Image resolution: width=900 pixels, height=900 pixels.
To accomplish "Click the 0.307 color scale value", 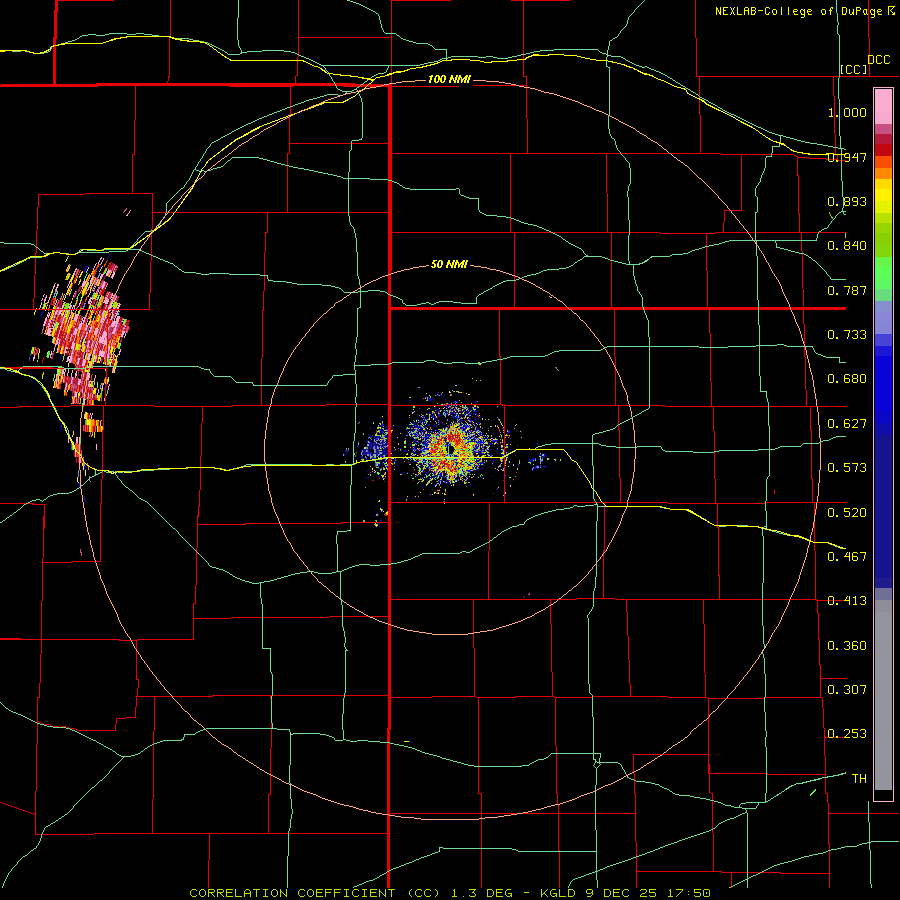I will coord(847,689).
